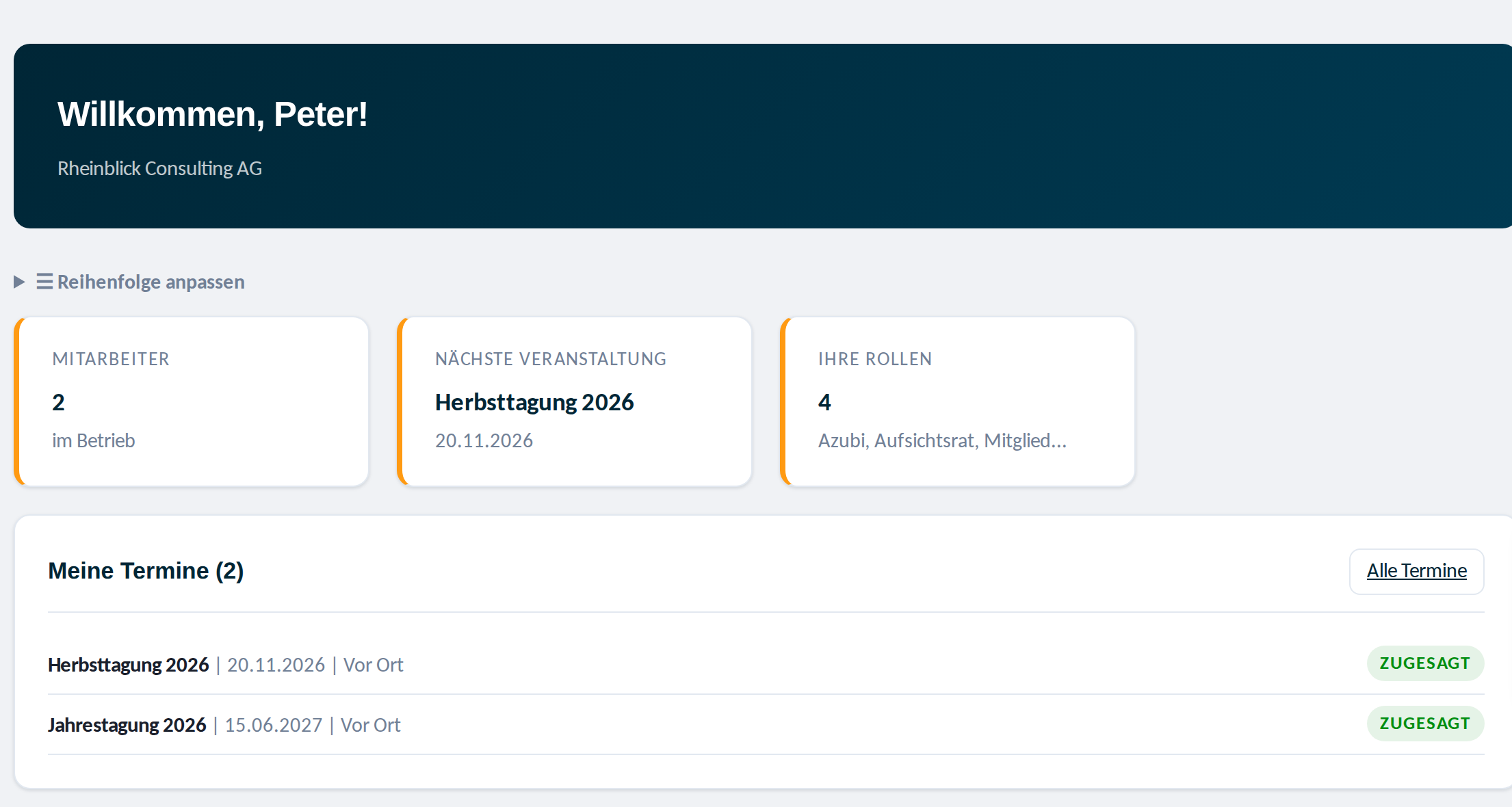
Task: Open the Ihre Rollen card
Action: pyautogui.click(x=958, y=401)
